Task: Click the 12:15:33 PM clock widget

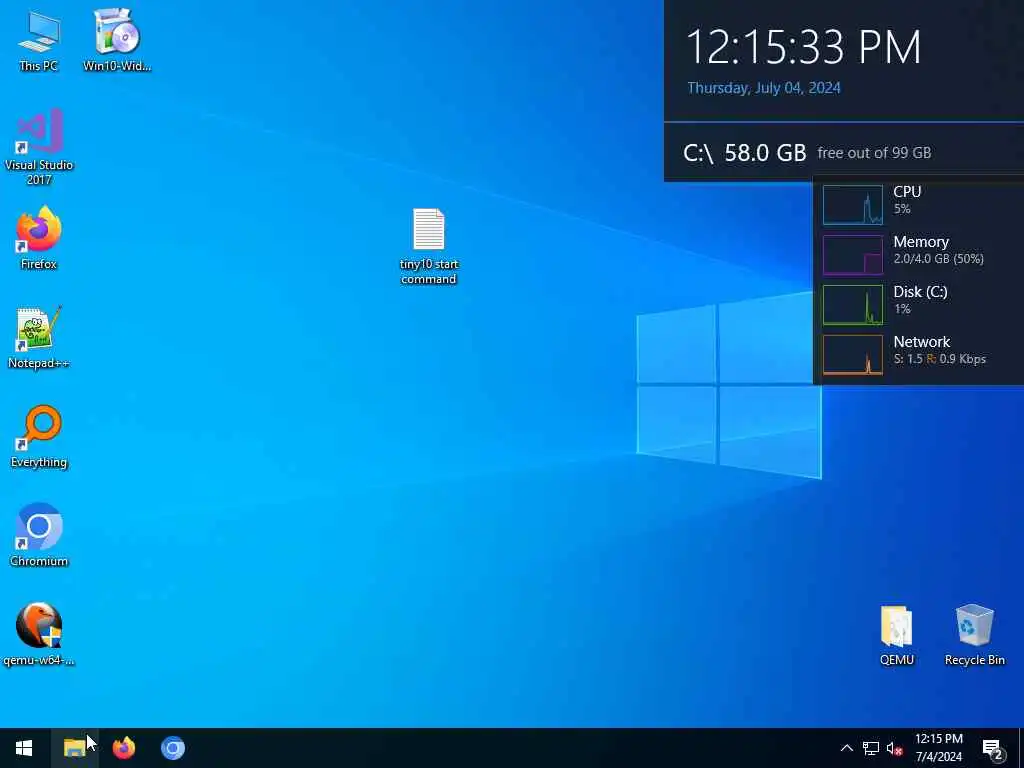Action: (803, 47)
